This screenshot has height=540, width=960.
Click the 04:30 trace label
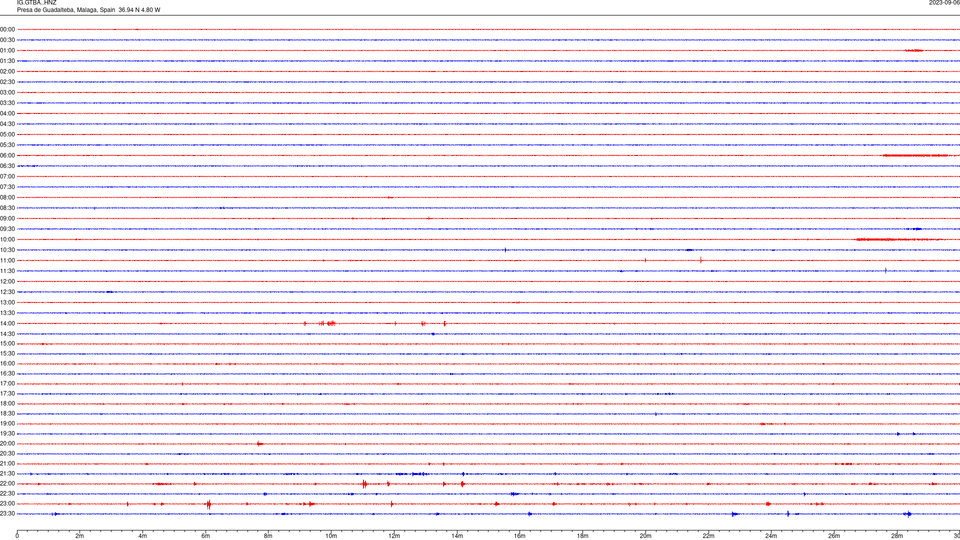coord(7,124)
